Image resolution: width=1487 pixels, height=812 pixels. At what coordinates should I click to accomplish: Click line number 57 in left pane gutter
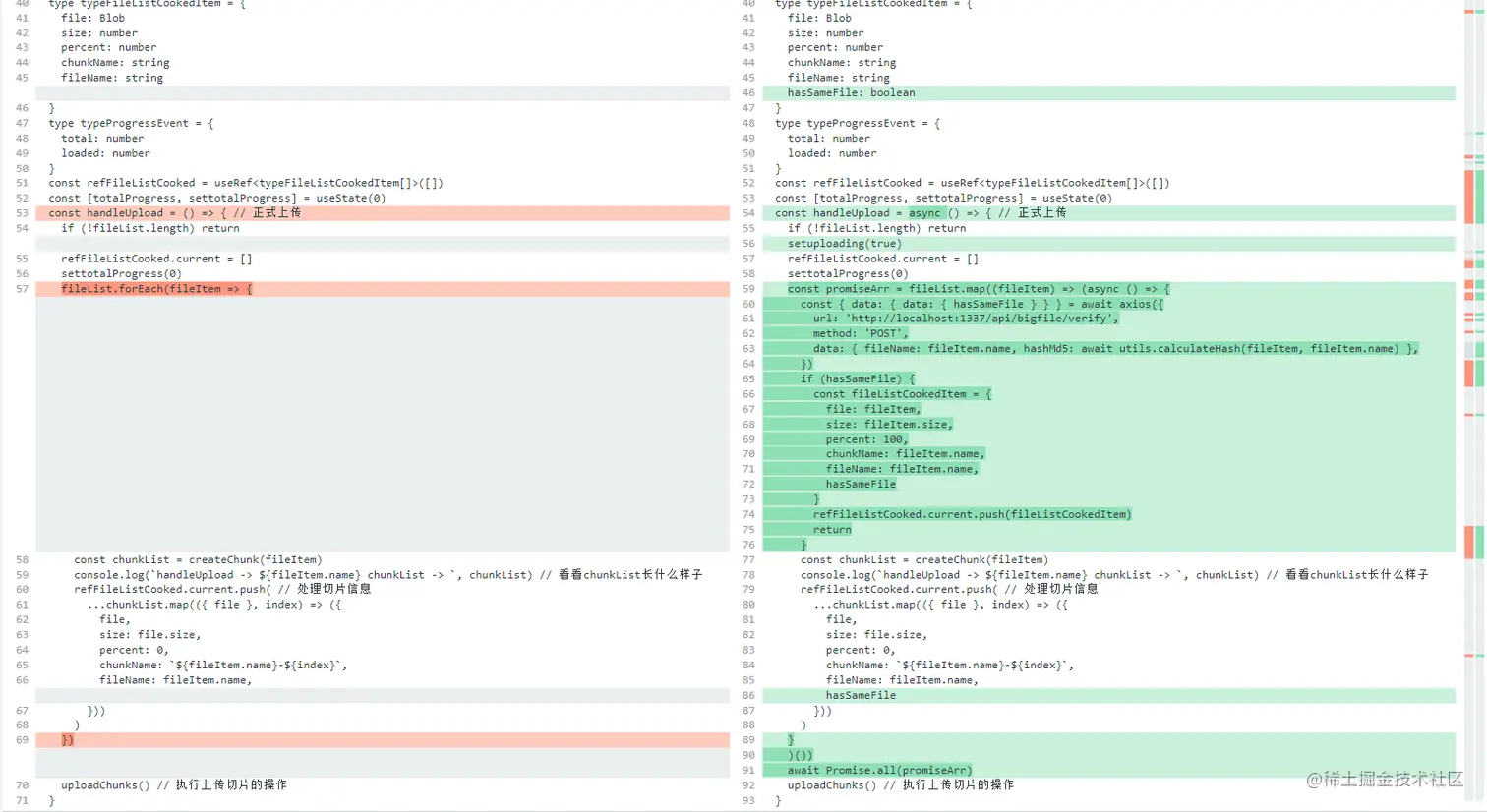coord(22,289)
